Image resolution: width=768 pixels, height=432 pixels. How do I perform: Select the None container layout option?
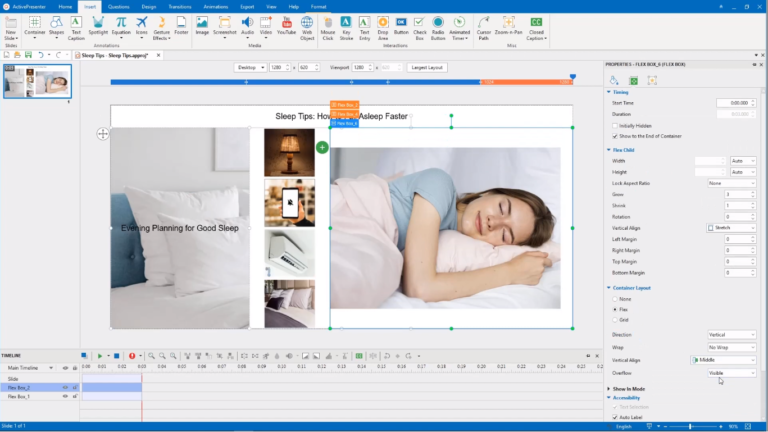point(615,299)
